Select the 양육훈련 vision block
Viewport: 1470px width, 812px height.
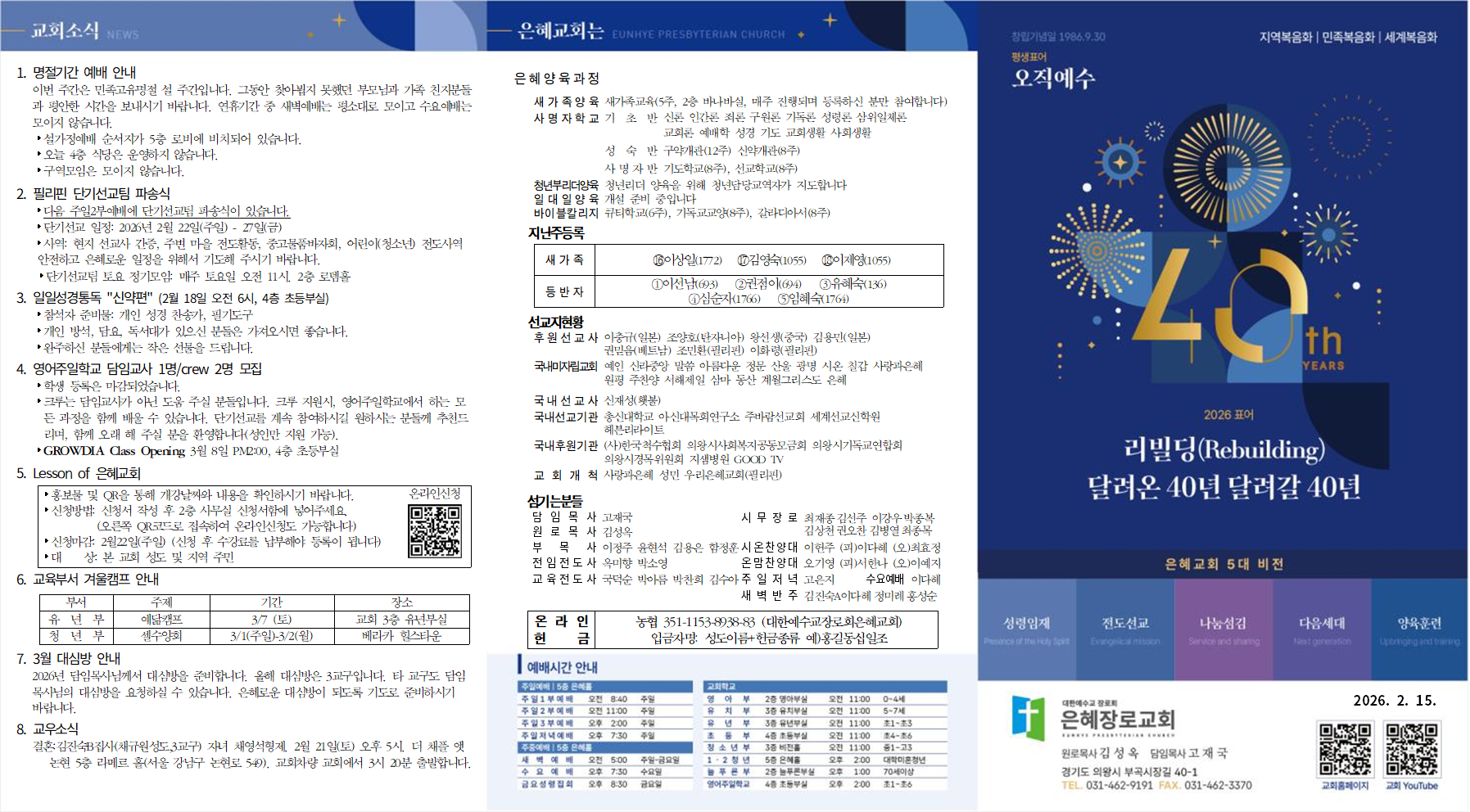point(1419,629)
